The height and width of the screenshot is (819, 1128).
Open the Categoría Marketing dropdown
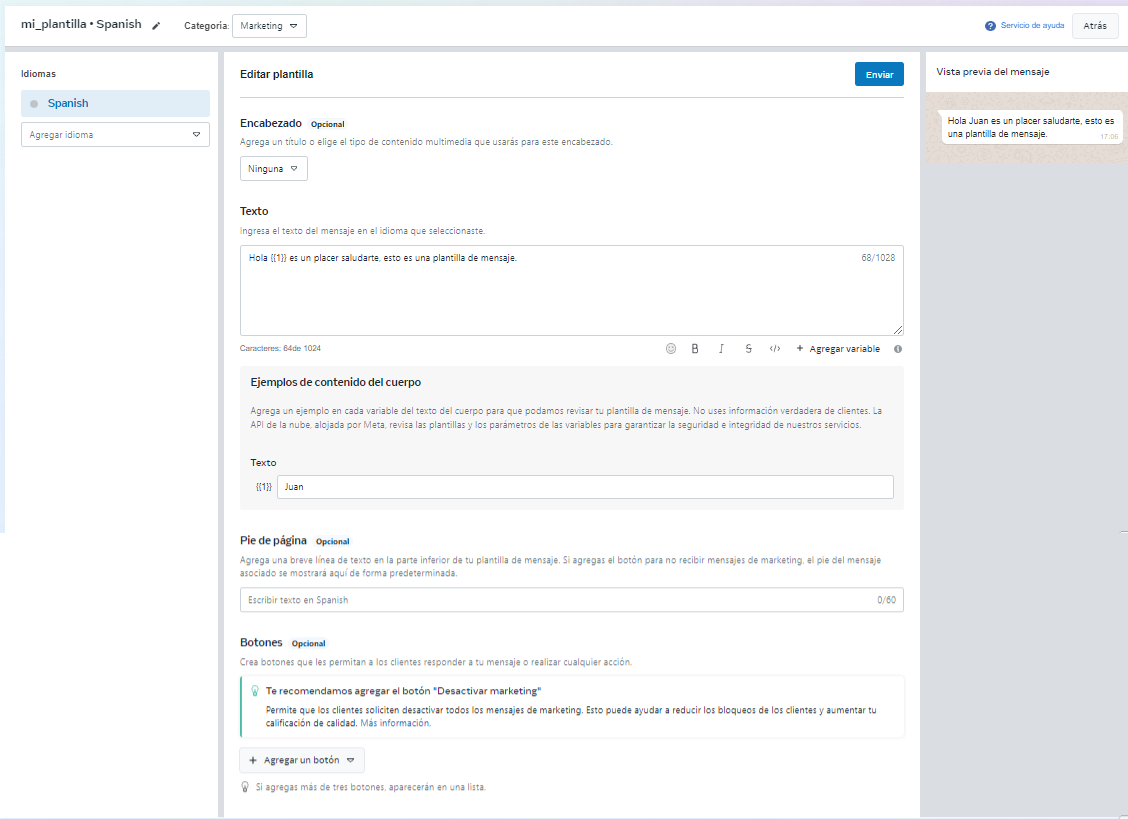coord(269,26)
